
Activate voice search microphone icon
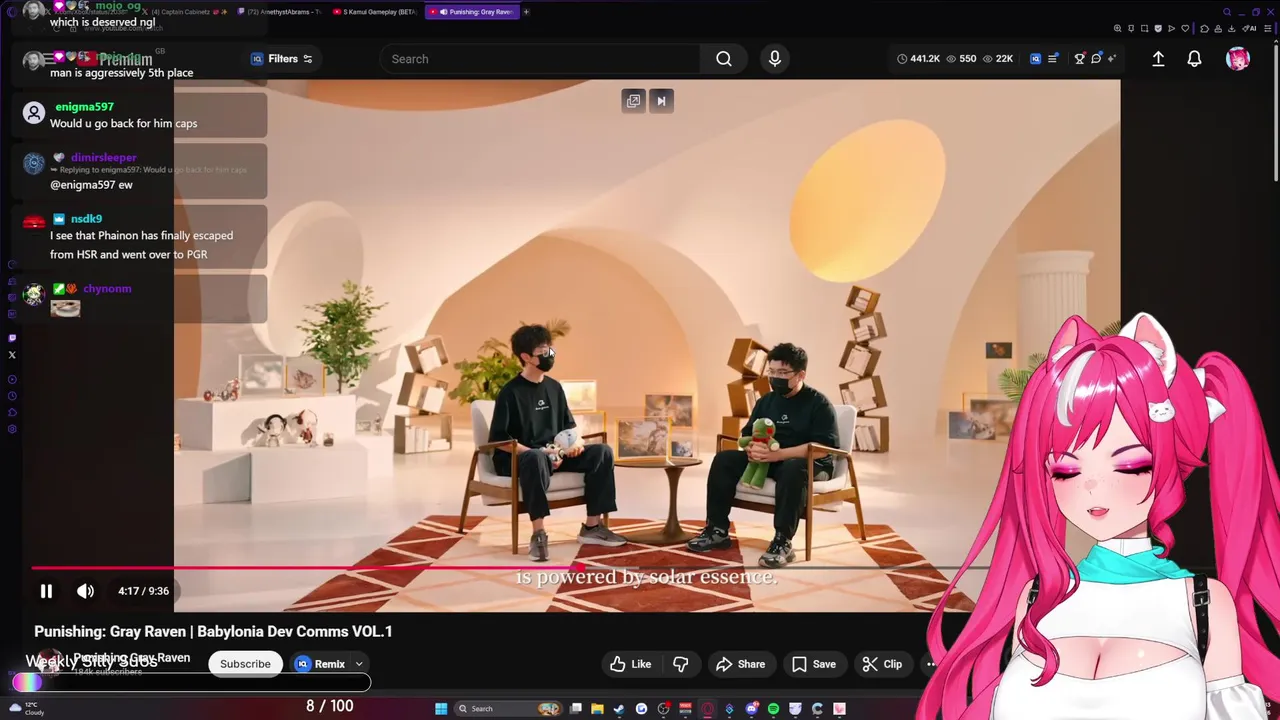pos(774,59)
